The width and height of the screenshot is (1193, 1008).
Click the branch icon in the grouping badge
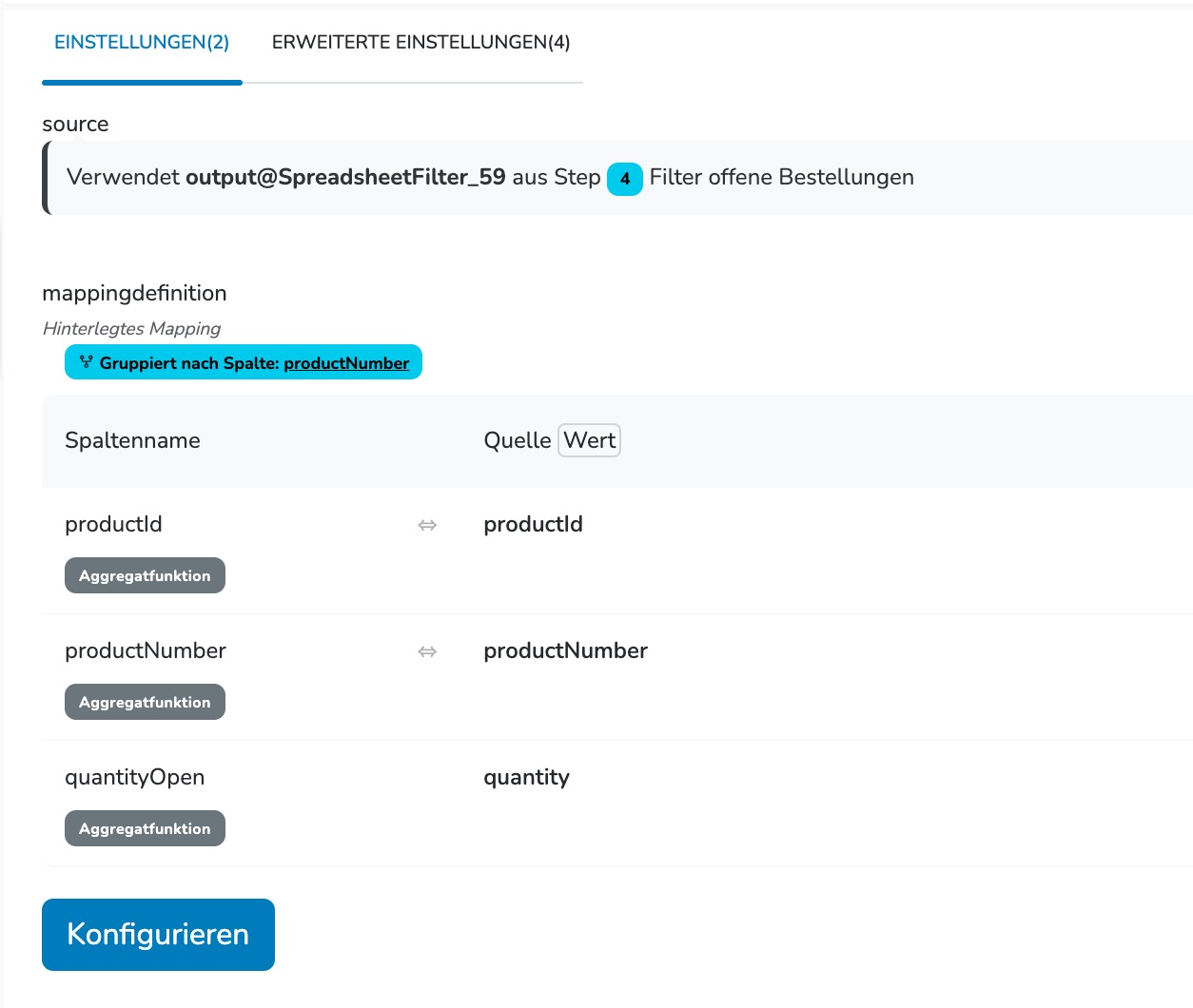[87, 362]
